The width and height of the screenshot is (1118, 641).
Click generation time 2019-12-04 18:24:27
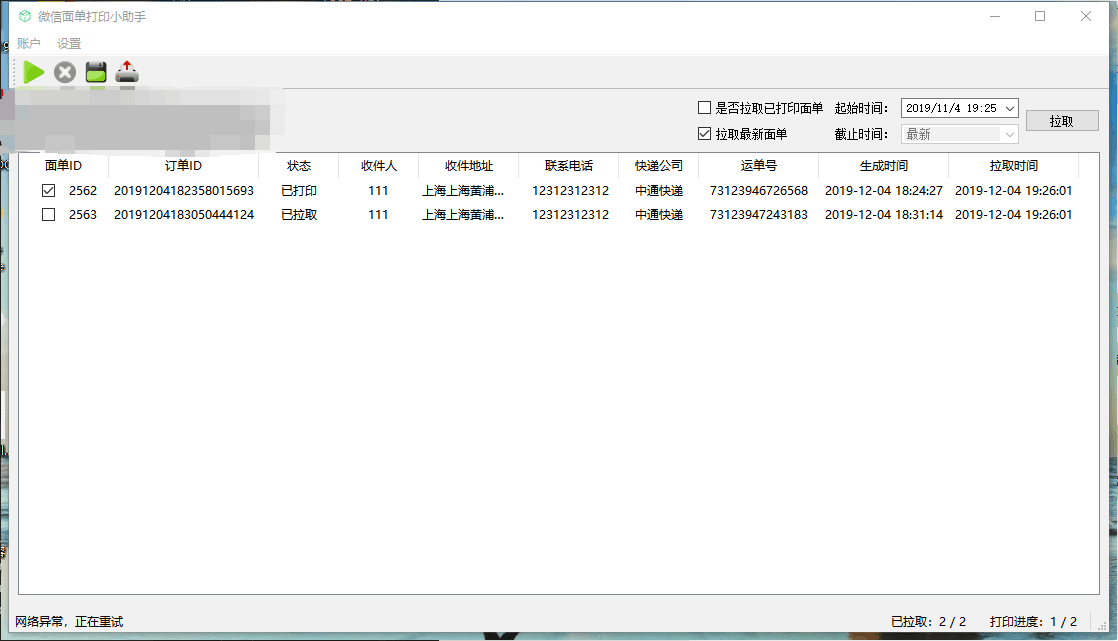pos(884,190)
